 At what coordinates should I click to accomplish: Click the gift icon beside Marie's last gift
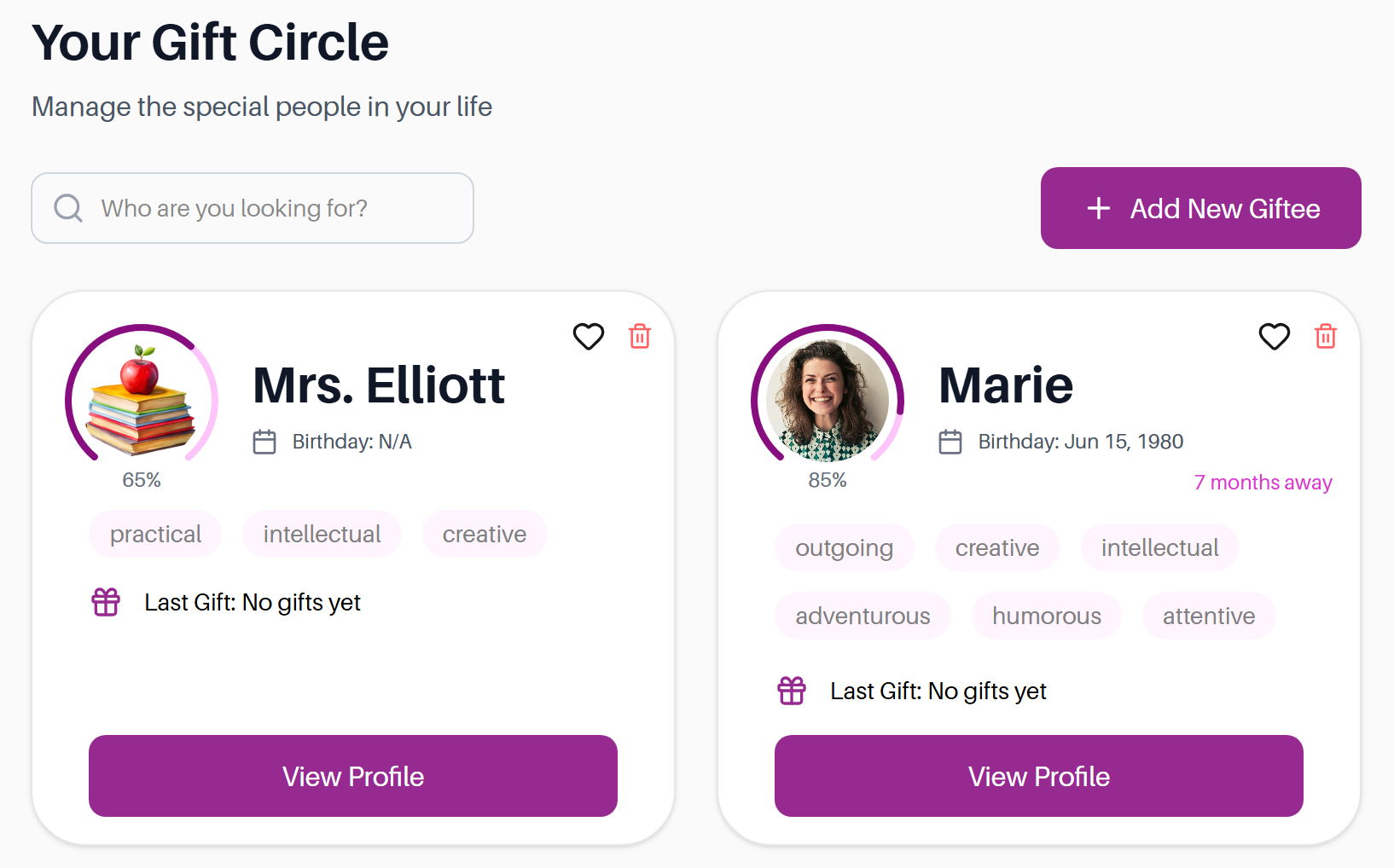click(792, 691)
